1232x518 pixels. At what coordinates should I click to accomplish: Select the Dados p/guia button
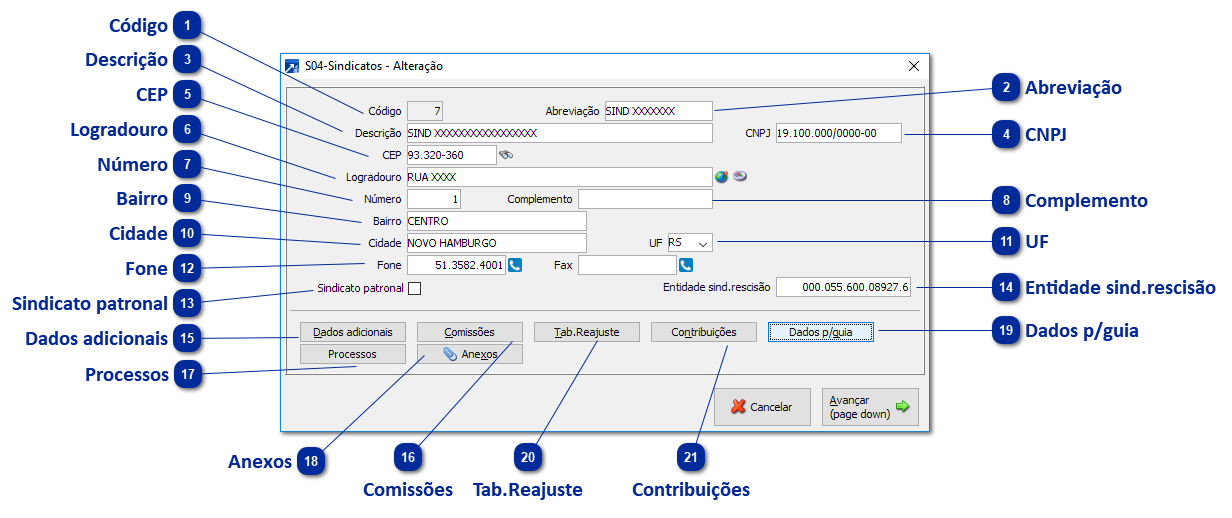pyautogui.click(x=820, y=332)
